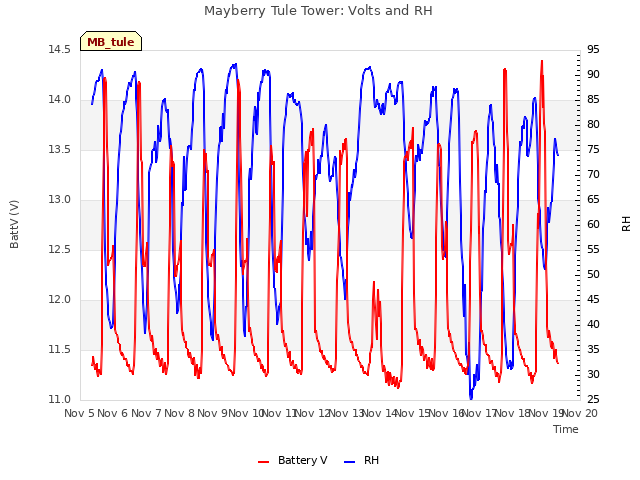Screen dimensions: 640x480
Task: Click the blue RH legend swatch
Action: [x=350, y=461]
